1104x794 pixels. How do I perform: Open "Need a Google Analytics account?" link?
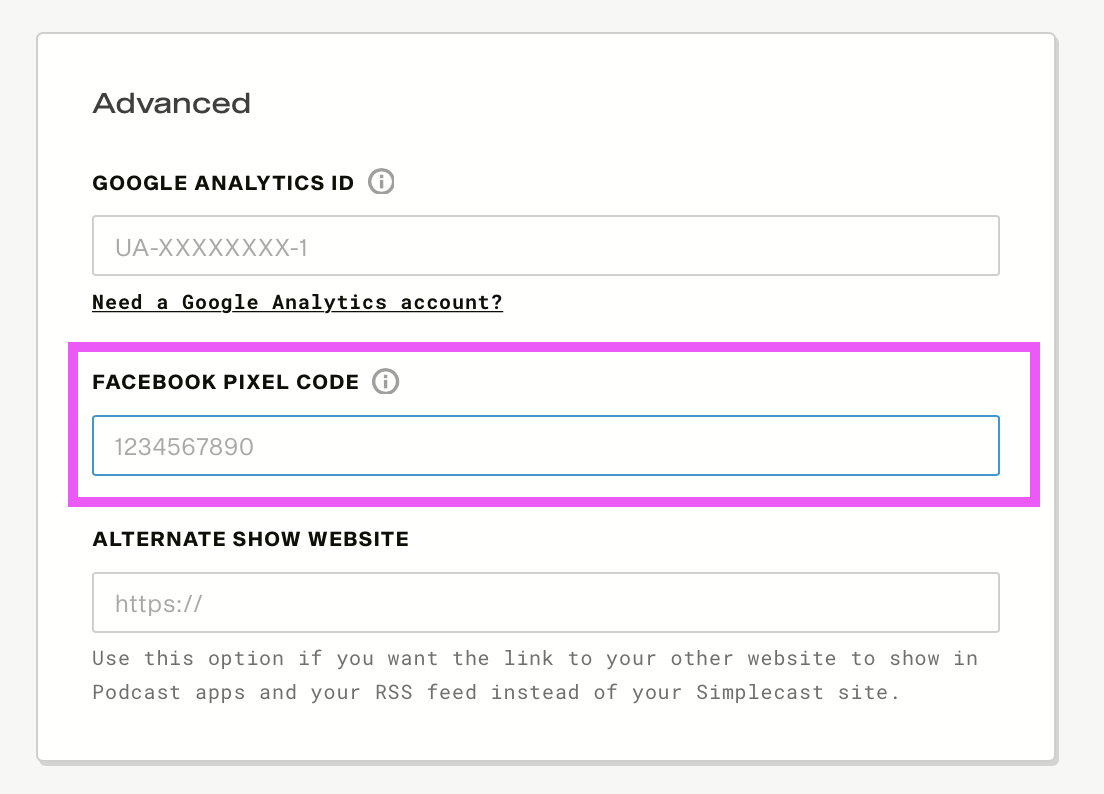[x=297, y=302]
